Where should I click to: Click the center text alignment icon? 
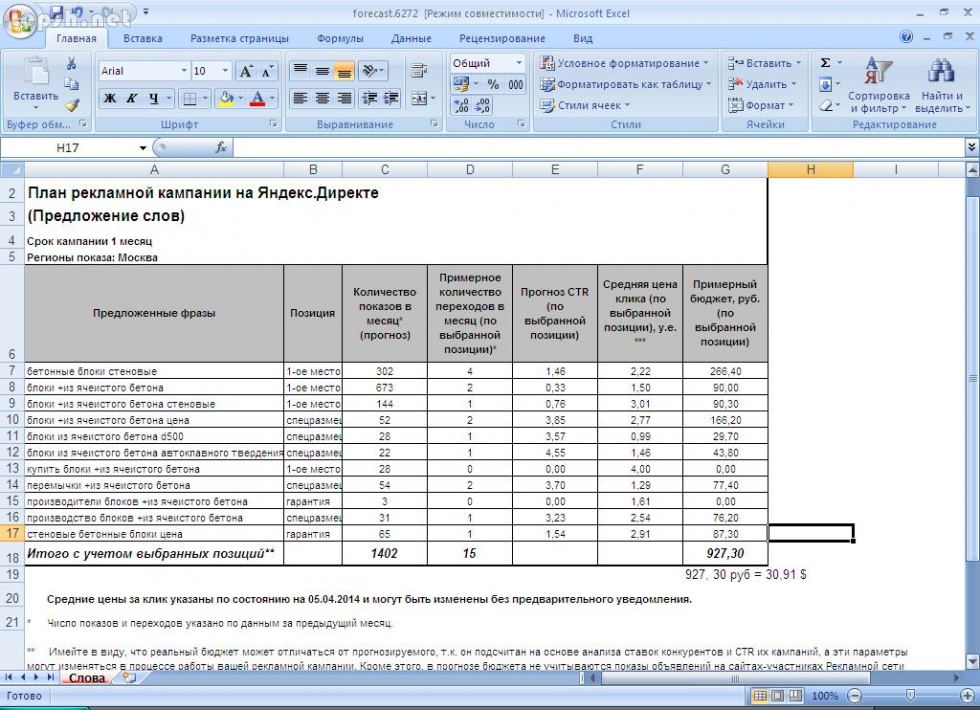pos(322,99)
